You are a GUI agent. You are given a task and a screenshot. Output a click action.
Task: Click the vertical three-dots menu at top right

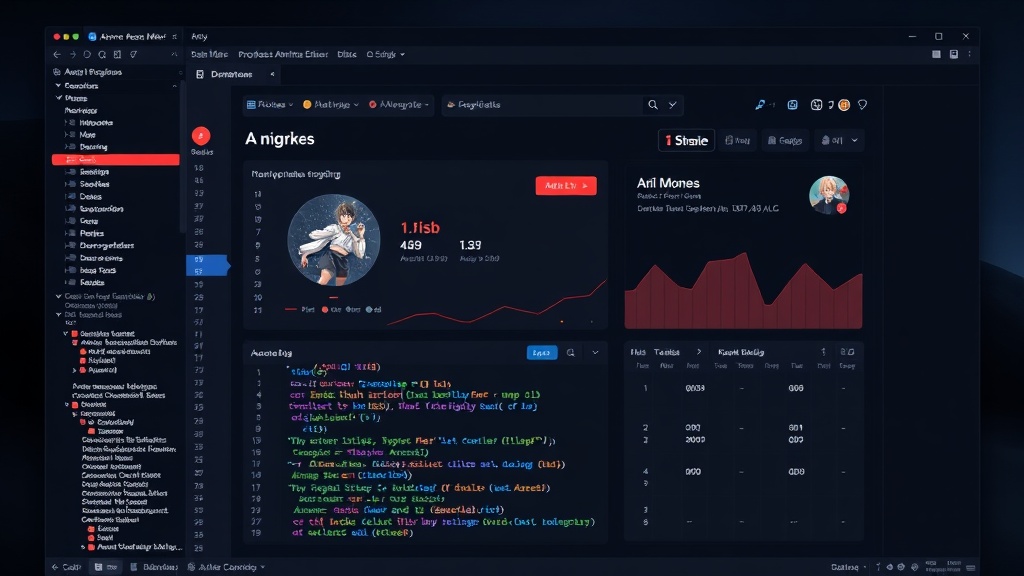pyautogui.click(x=969, y=54)
